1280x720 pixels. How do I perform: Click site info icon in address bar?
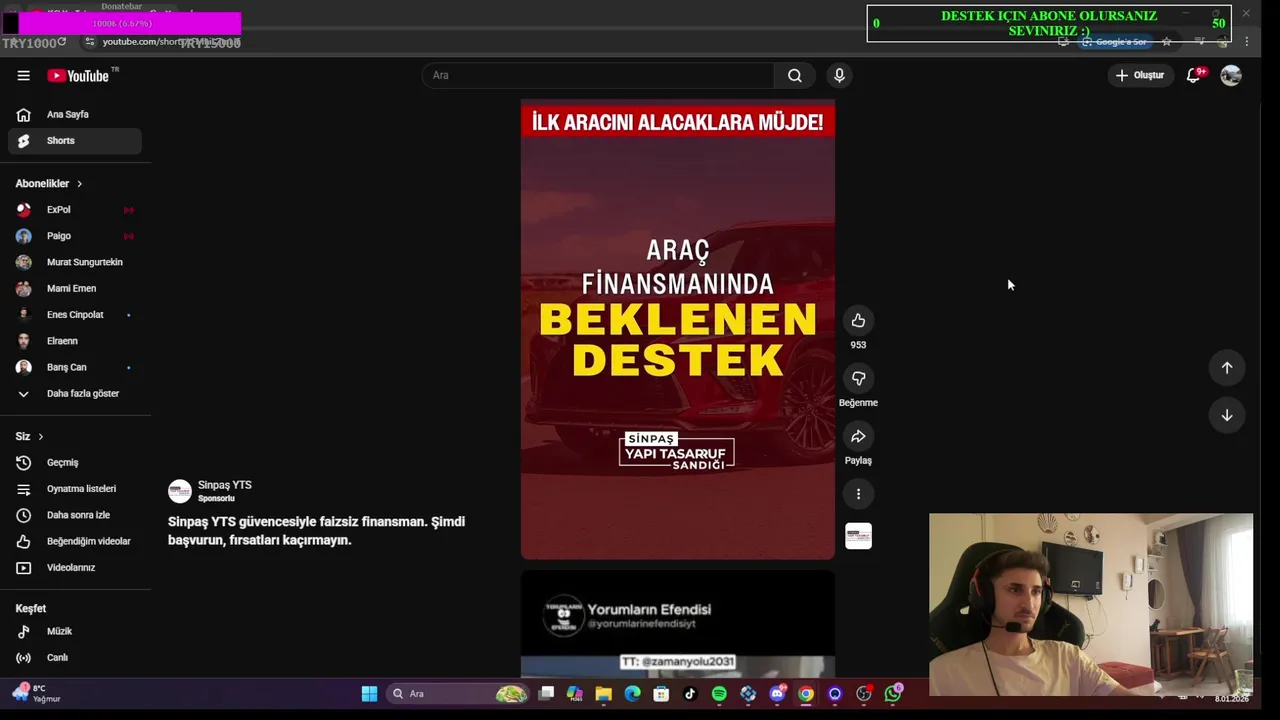tap(89, 42)
